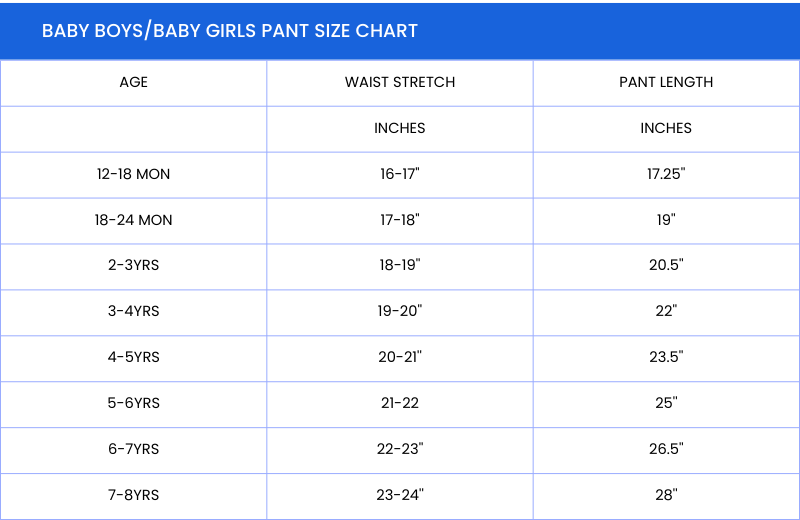The width and height of the screenshot is (800, 520).
Task: Click the 4-5YRS age cell
Action: 133,358
